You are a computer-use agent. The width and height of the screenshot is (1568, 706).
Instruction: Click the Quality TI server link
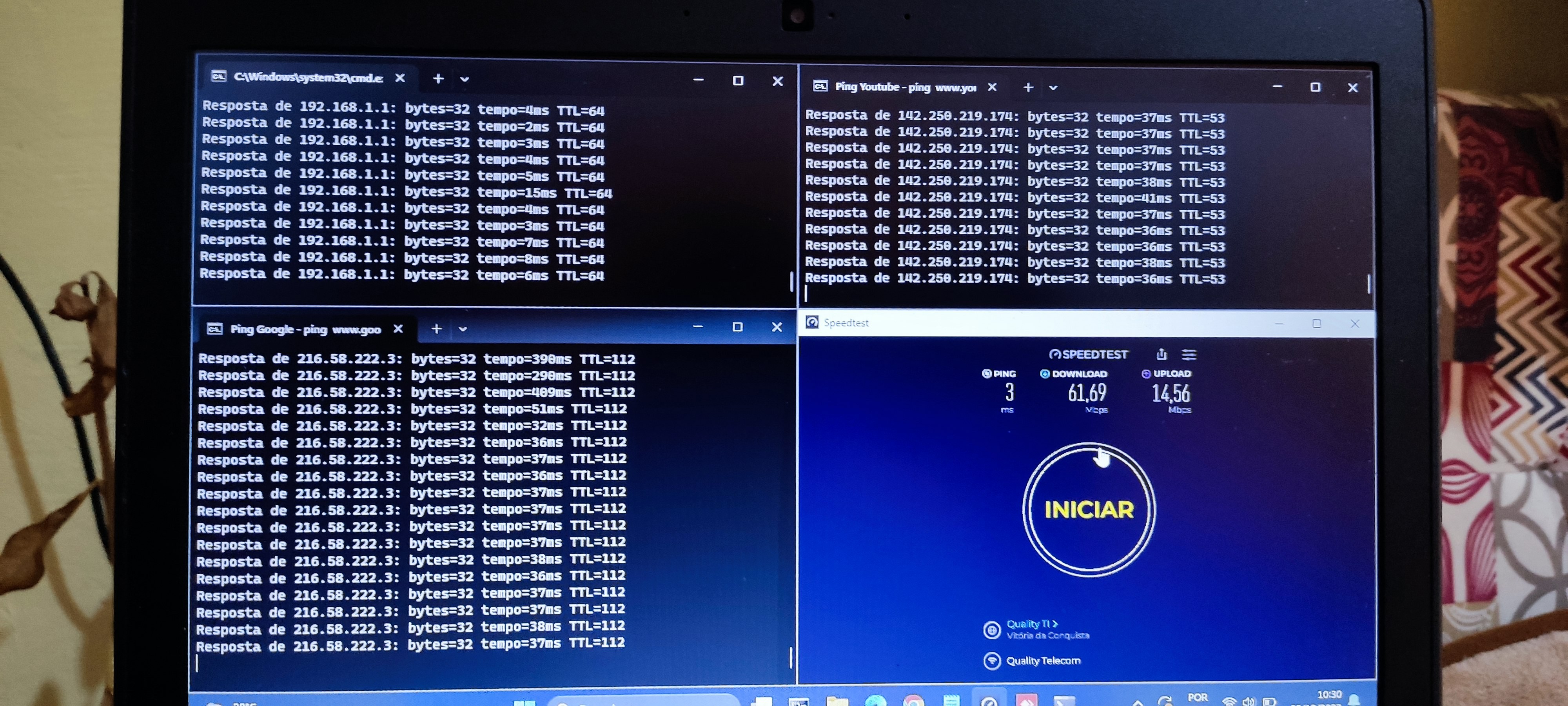click(x=1031, y=624)
